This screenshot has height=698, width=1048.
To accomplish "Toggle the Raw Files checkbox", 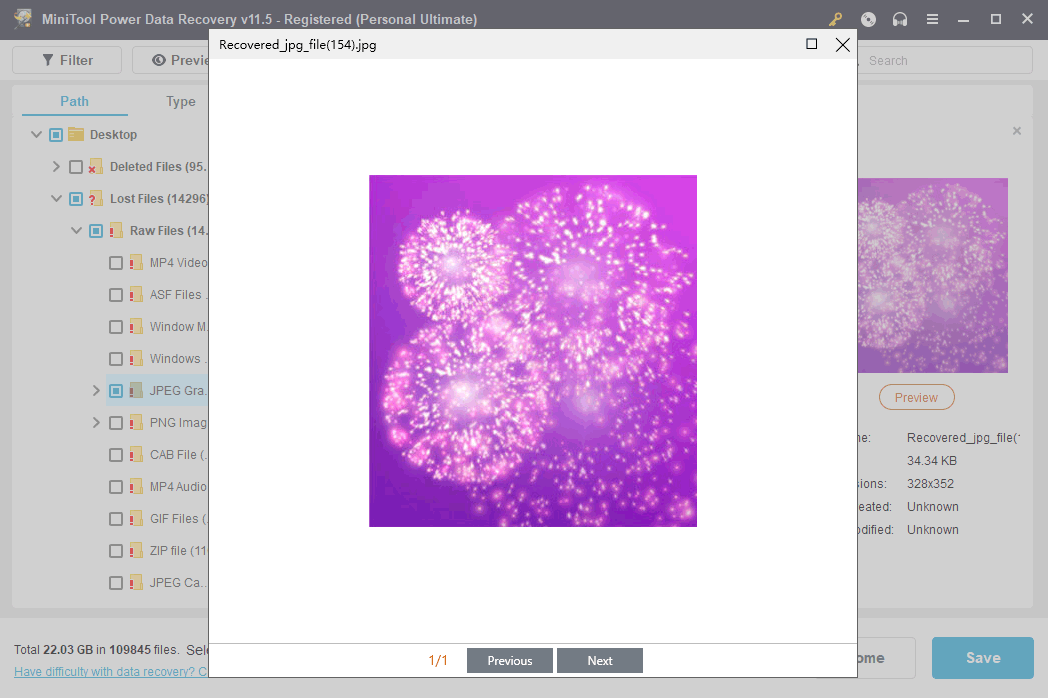I will click(x=96, y=231).
